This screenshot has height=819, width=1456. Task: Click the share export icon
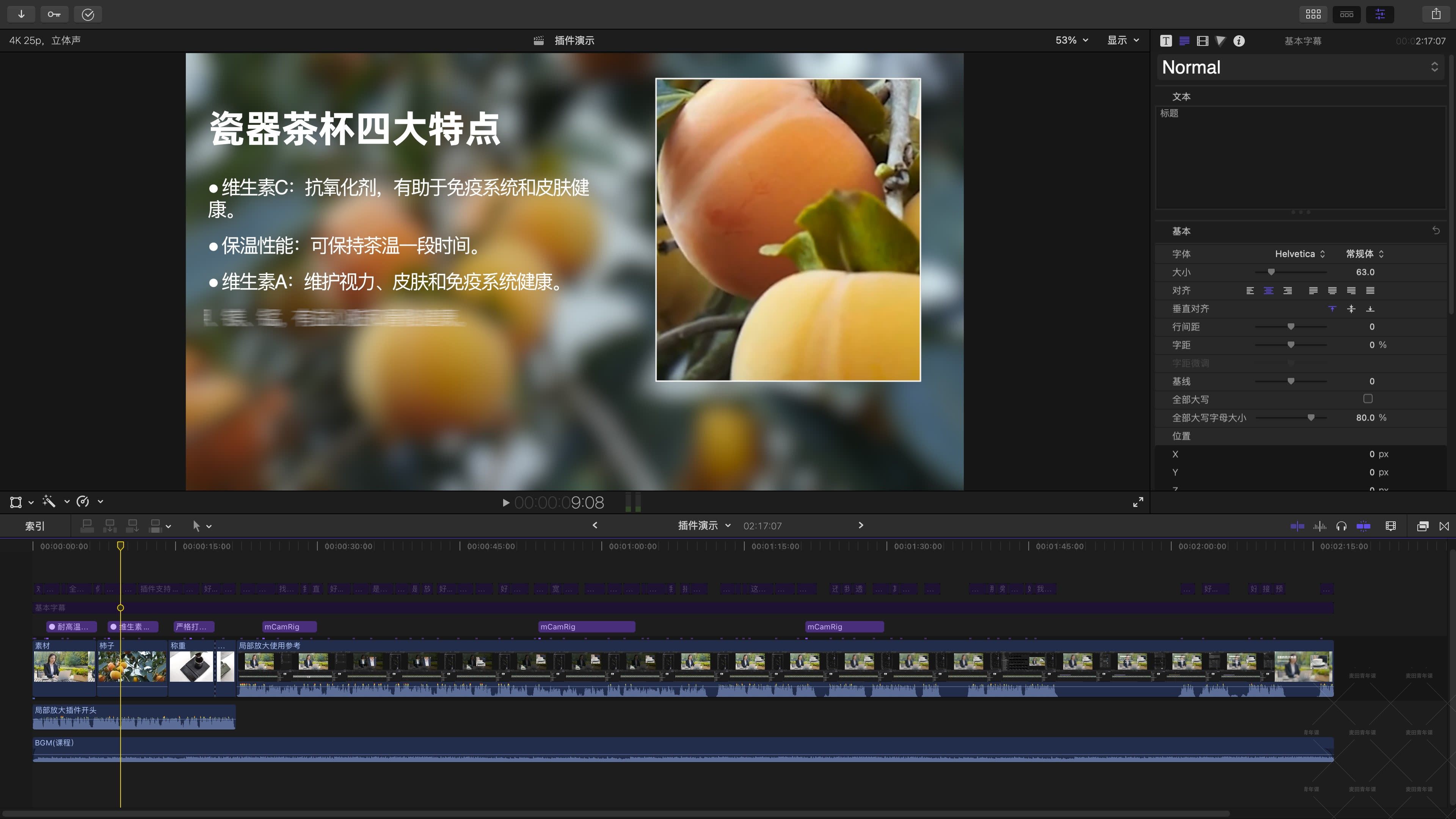(1436, 14)
